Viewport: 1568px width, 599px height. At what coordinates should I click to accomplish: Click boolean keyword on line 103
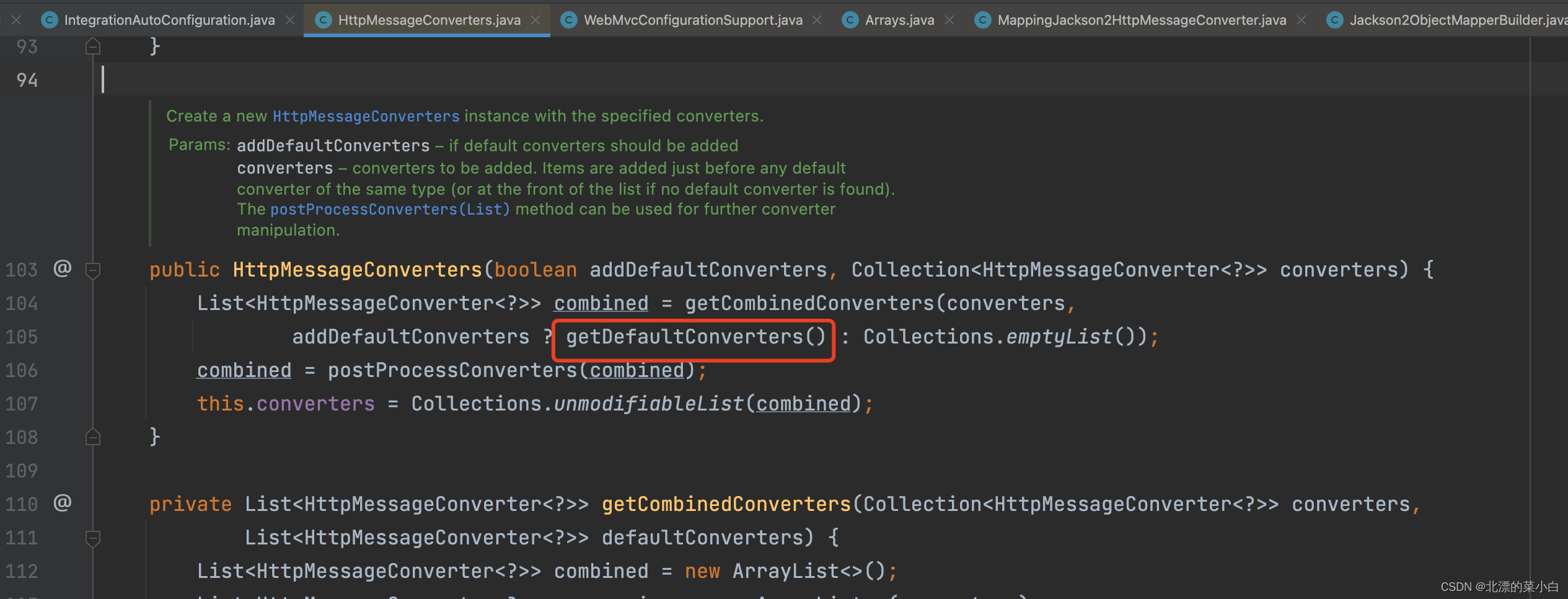pyautogui.click(x=535, y=270)
